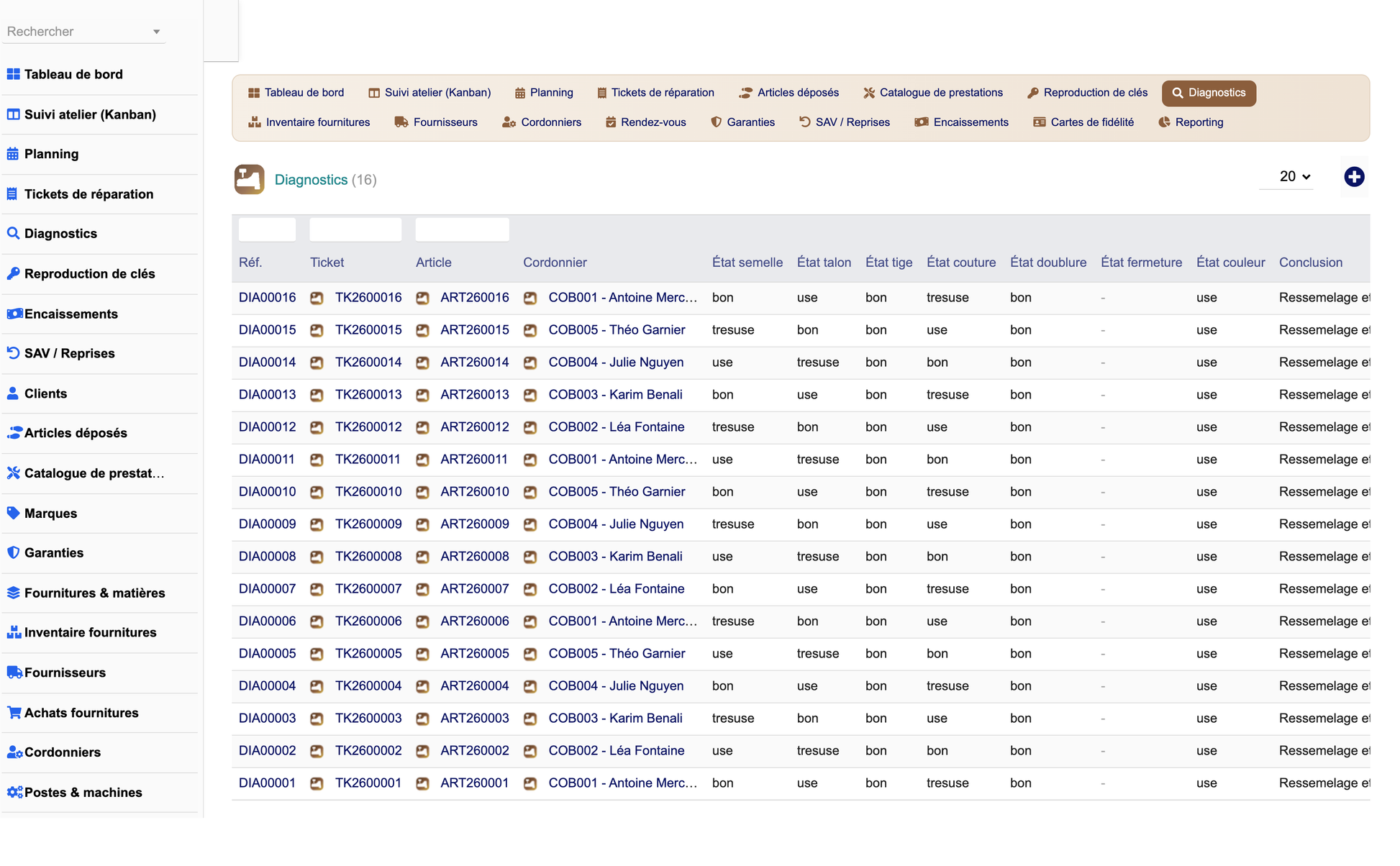
Task: Open the Rendez-vous top tab
Action: (645, 122)
